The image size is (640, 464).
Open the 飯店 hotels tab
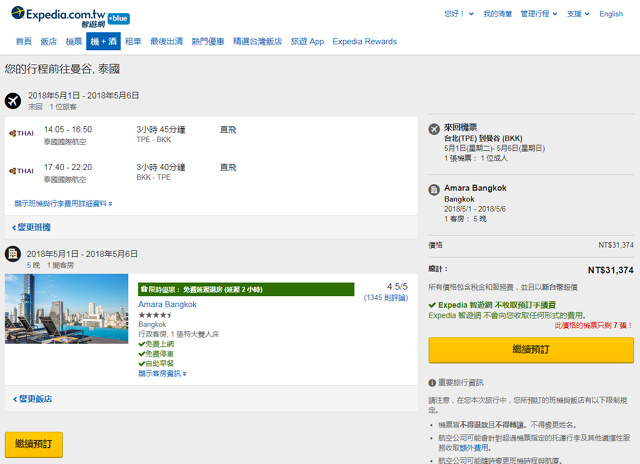49,41
